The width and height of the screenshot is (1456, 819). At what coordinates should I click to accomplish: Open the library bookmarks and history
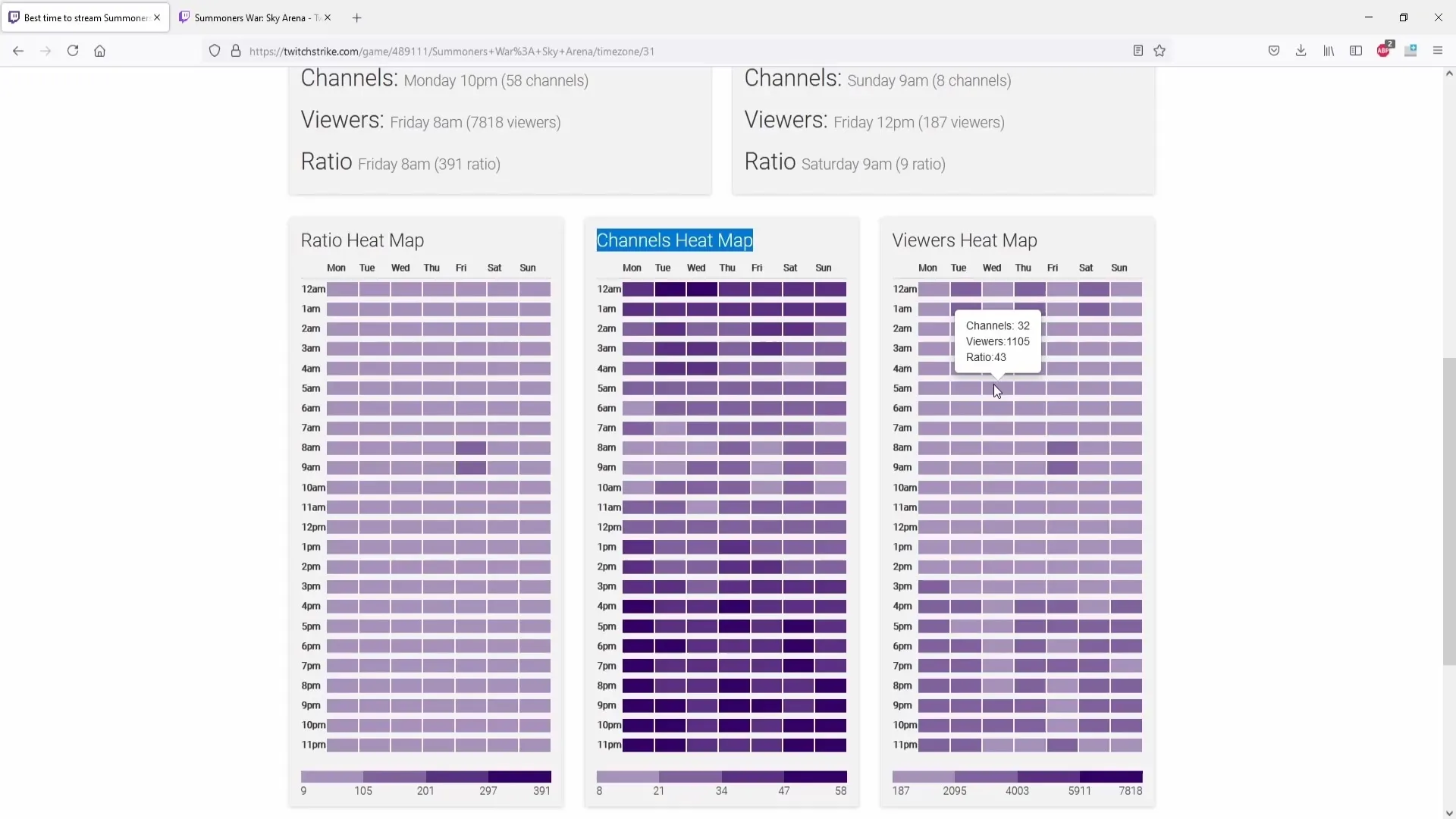tap(1329, 51)
